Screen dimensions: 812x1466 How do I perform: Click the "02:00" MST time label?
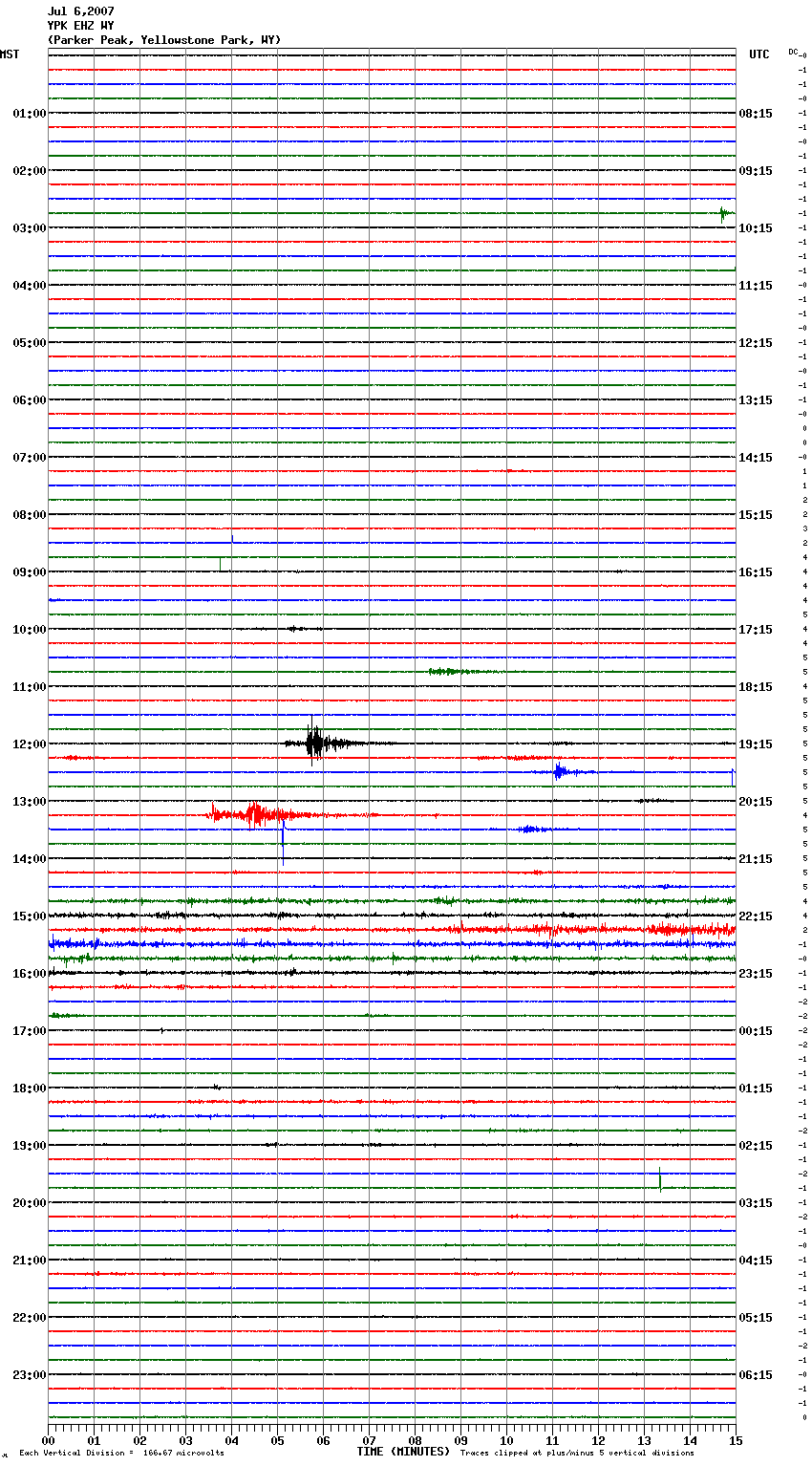pyautogui.click(x=30, y=171)
